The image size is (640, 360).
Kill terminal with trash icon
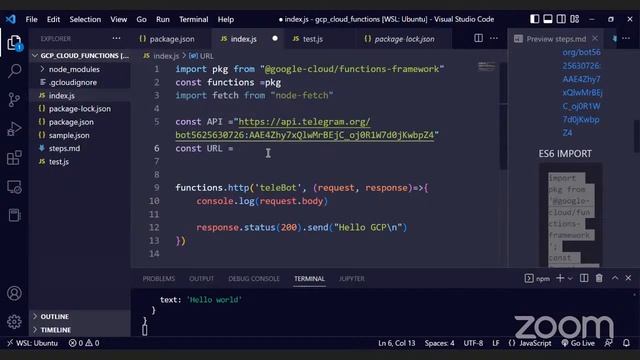pos(599,278)
